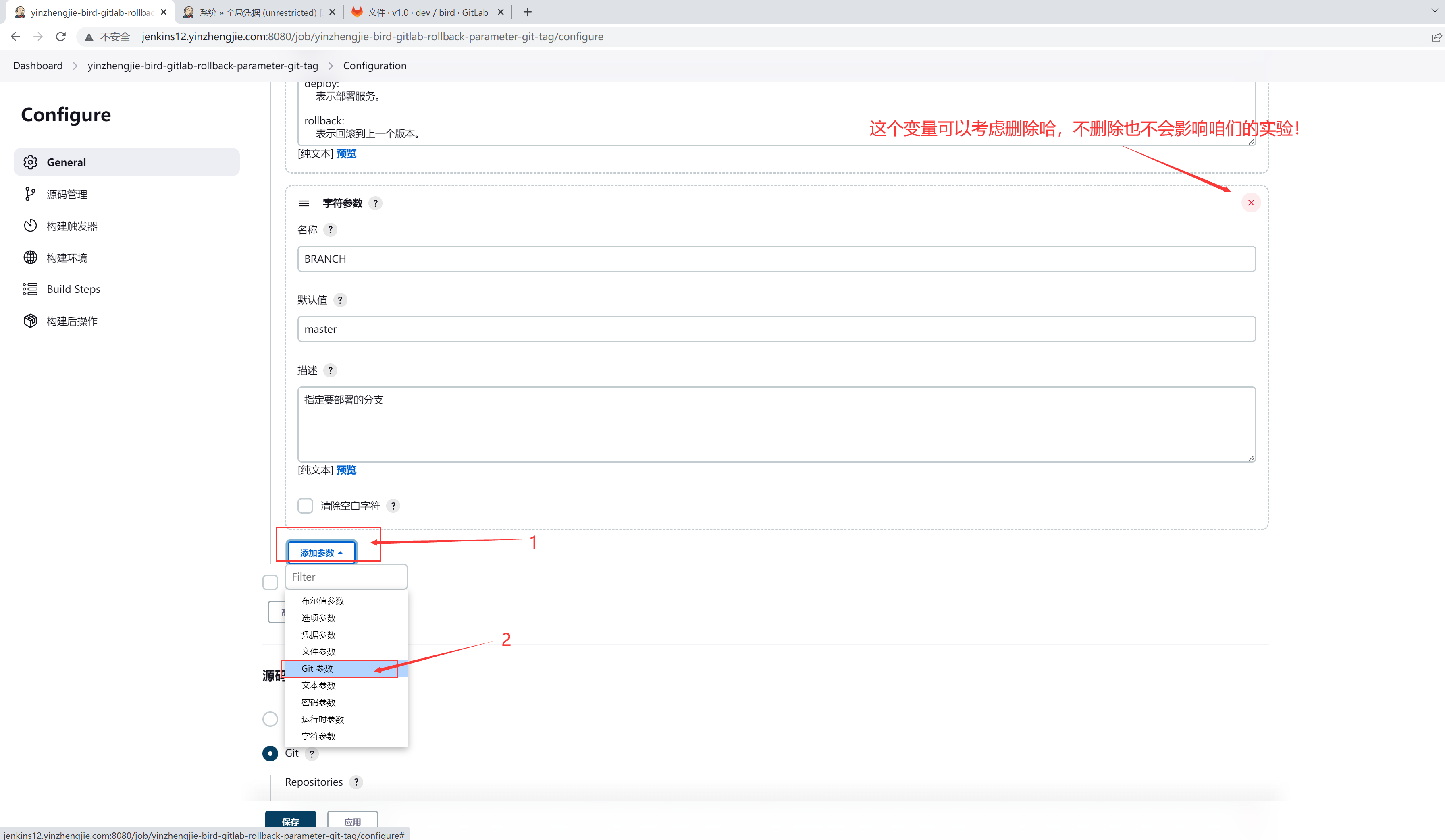Click the drag handle next to 字符参数

pyautogui.click(x=304, y=203)
